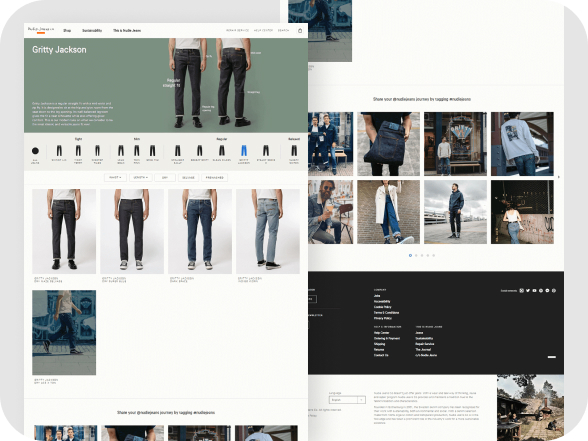The height and width of the screenshot is (441, 588).
Task: Select the Grim Tim fit icon
Action: pyautogui.click(x=153, y=151)
